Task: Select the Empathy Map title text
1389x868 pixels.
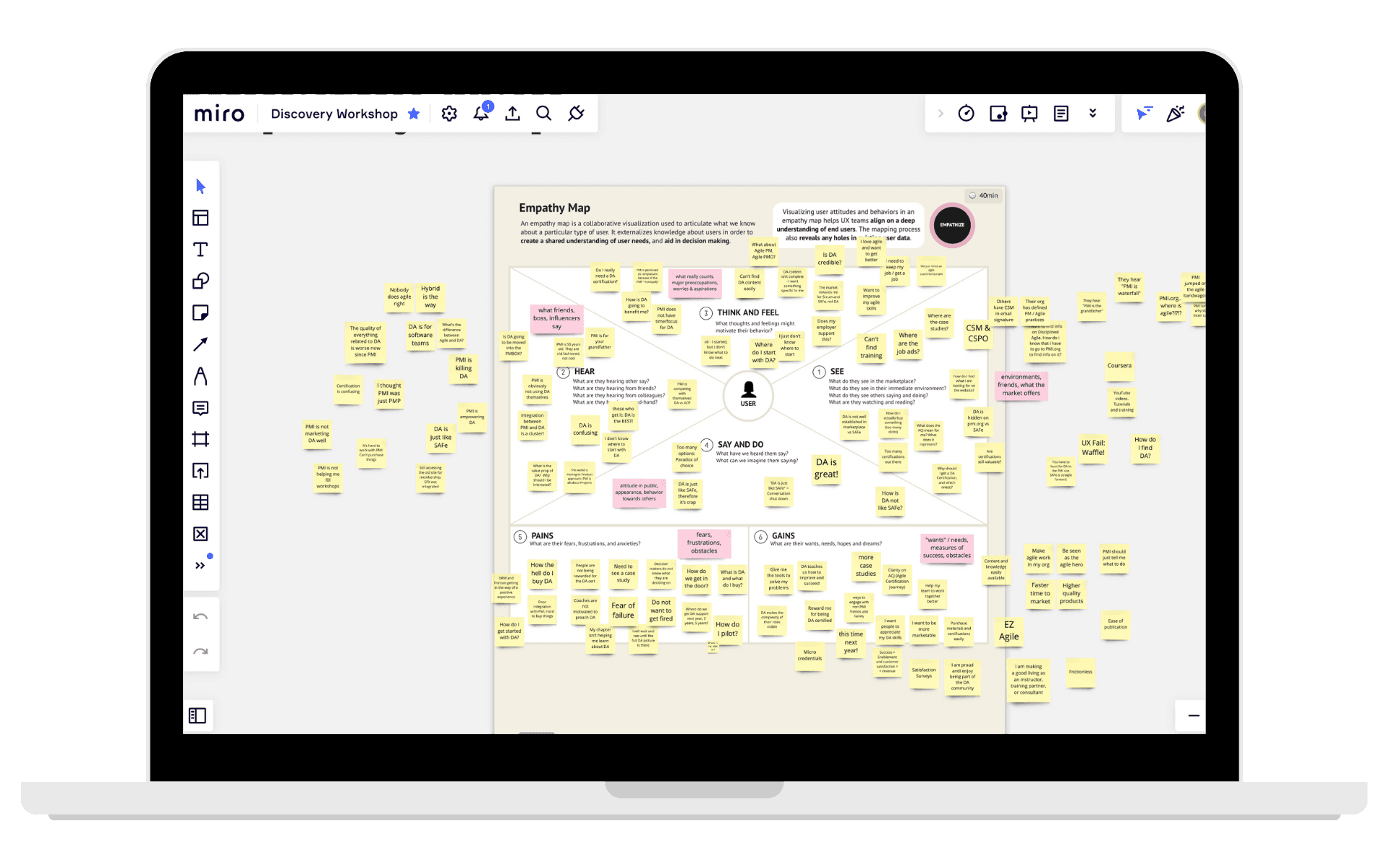Action: coord(554,208)
